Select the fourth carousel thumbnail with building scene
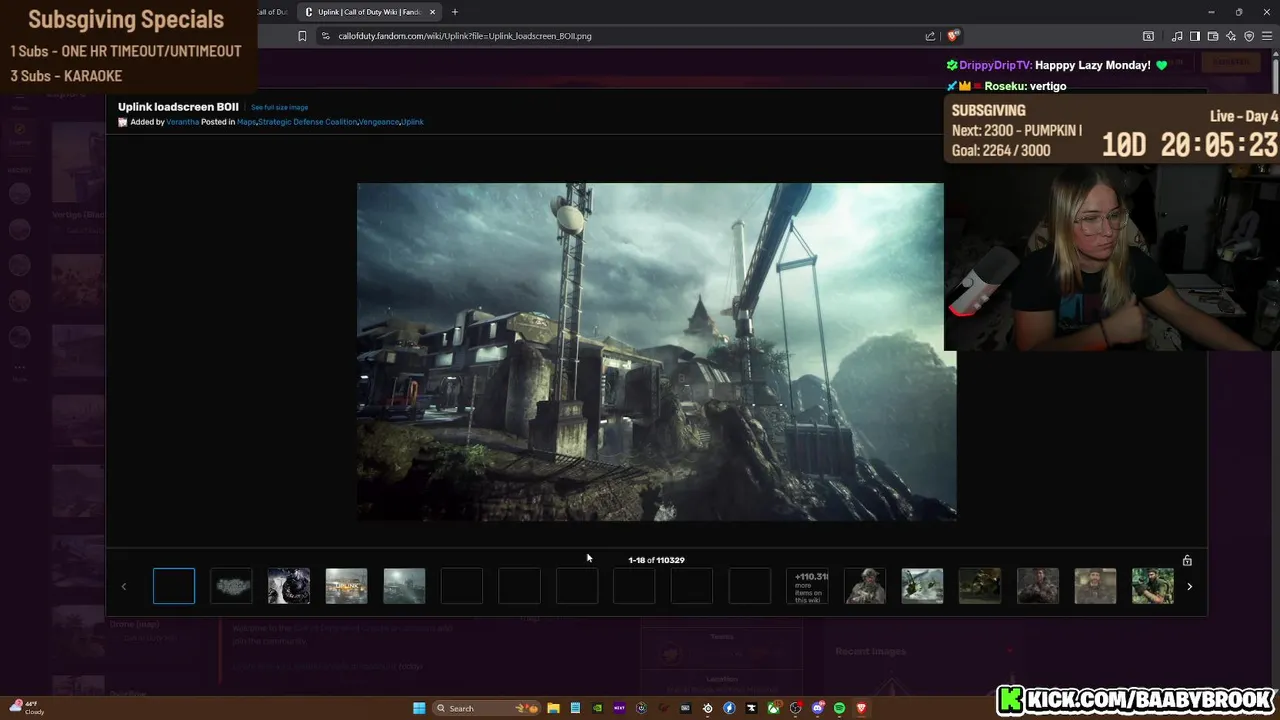Screen dimensions: 1280x720 click(346, 586)
